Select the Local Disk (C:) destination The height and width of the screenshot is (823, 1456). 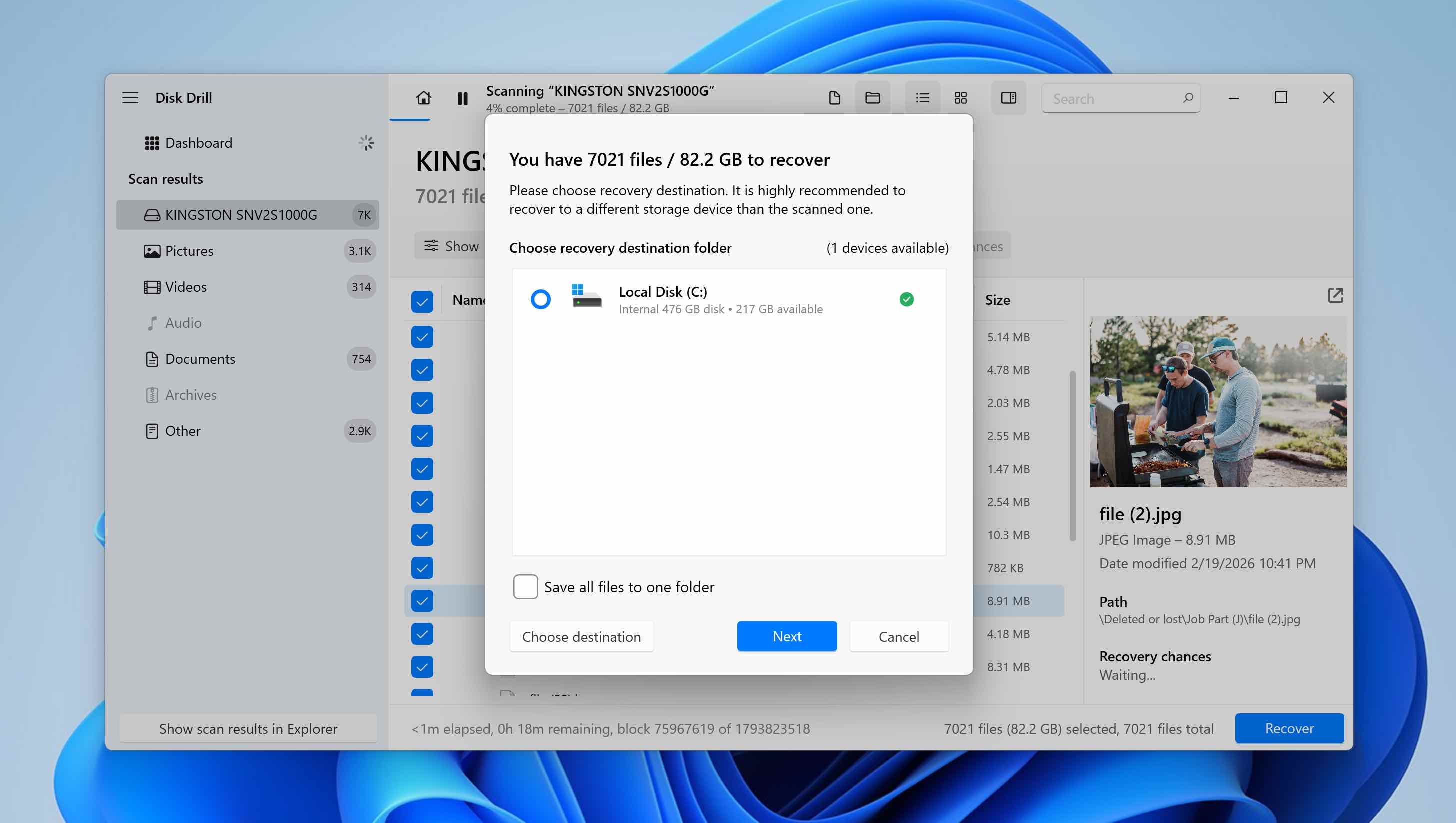tap(541, 299)
